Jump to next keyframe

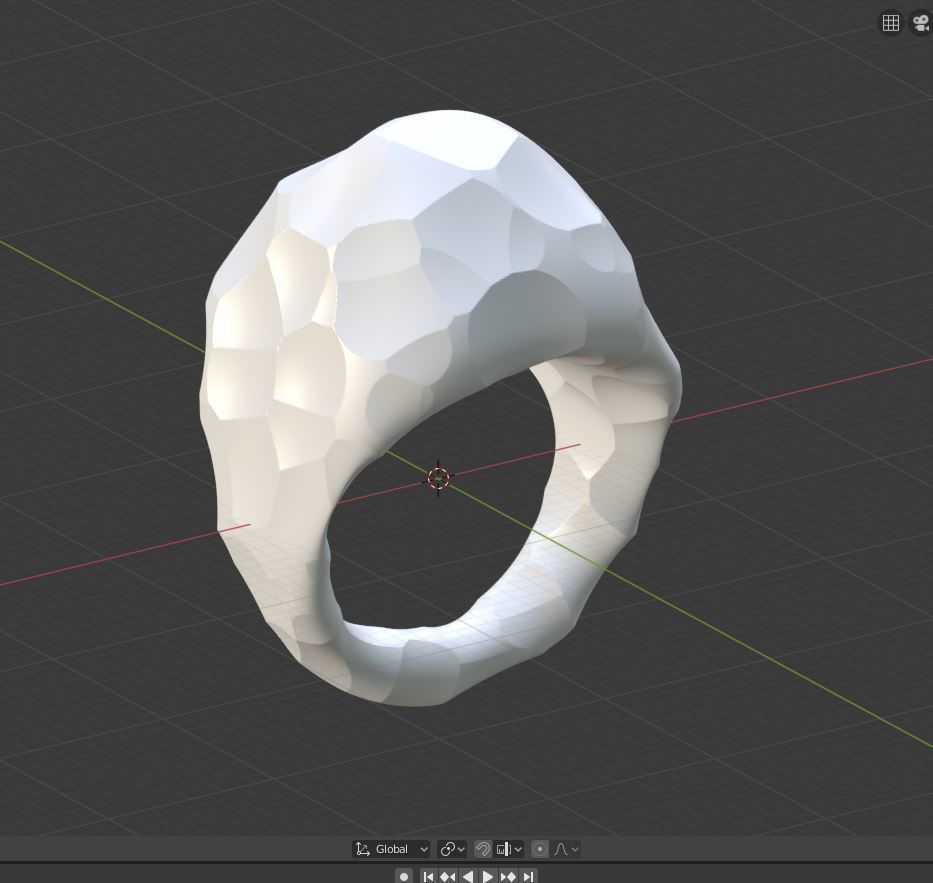click(508, 876)
